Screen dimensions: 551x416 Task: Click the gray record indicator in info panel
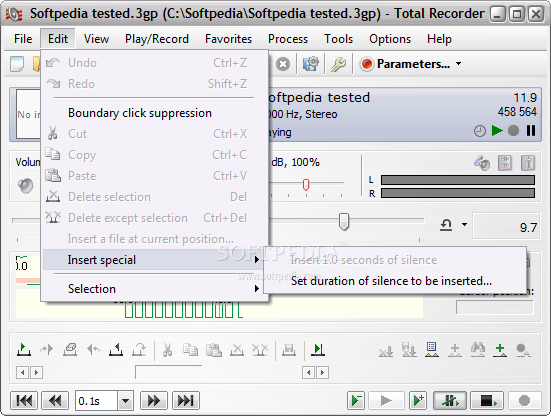(513, 131)
